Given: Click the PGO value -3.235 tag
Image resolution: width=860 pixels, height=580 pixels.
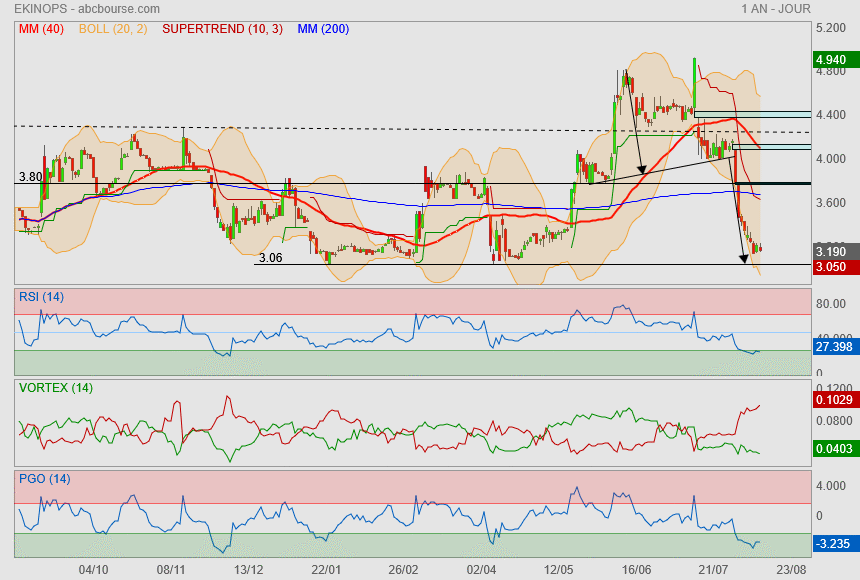Looking at the screenshot, I should [836, 544].
